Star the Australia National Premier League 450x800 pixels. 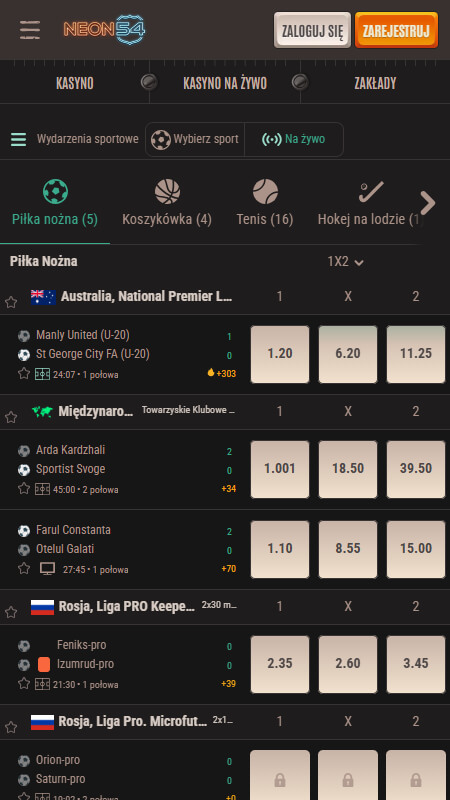[x=11, y=303]
